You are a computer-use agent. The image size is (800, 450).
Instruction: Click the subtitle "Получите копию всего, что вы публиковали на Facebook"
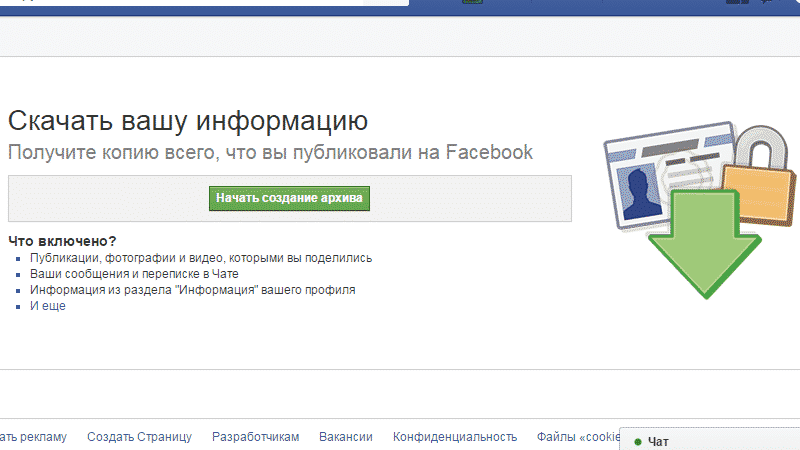pyautogui.click(x=270, y=153)
